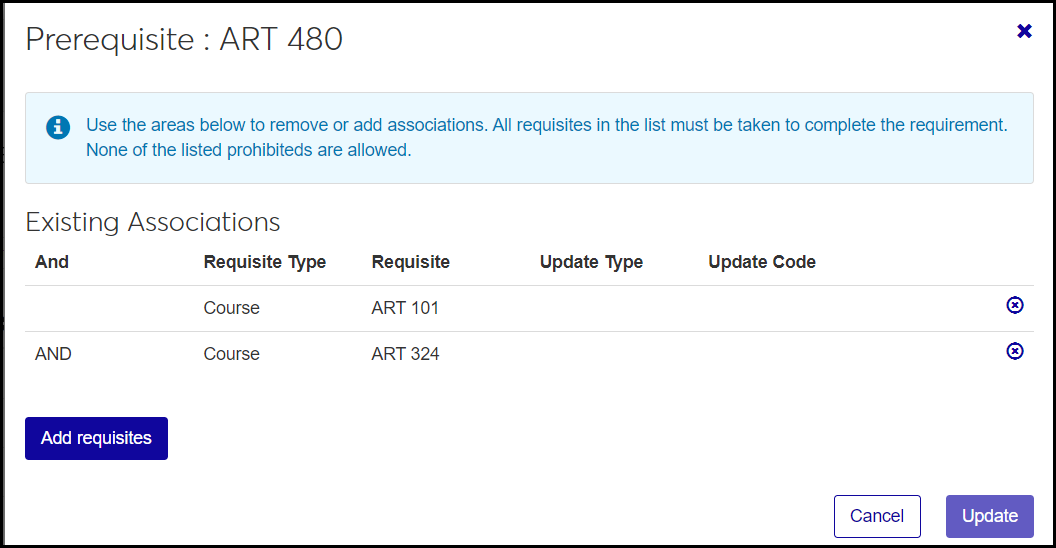Screen dimensions: 1056x548
Task: Click the blue info icon
Action: click(x=58, y=127)
